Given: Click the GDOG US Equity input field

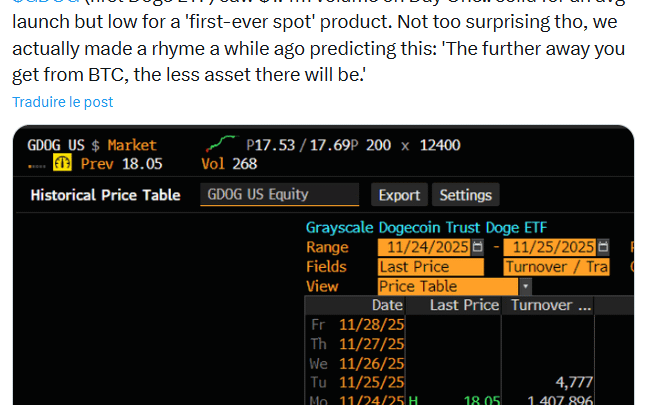Looking at the screenshot, I should tap(279, 195).
